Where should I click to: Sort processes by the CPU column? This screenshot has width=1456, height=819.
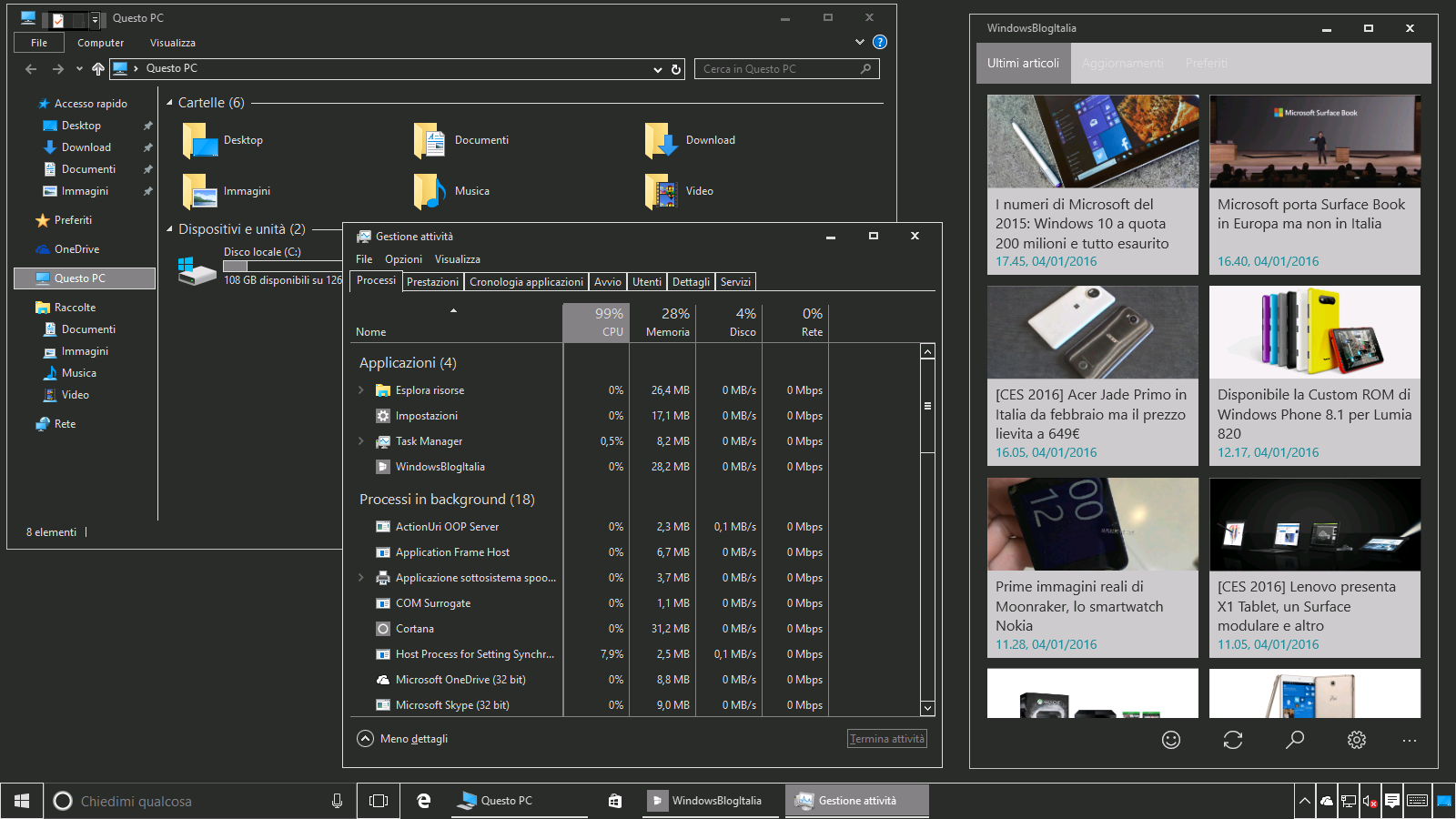596,322
